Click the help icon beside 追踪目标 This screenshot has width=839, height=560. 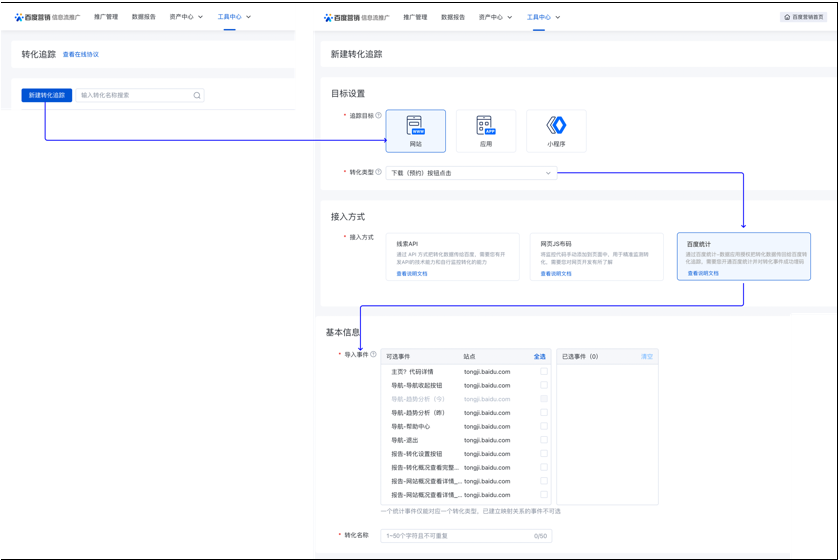pyautogui.click(x=378, y=116)
